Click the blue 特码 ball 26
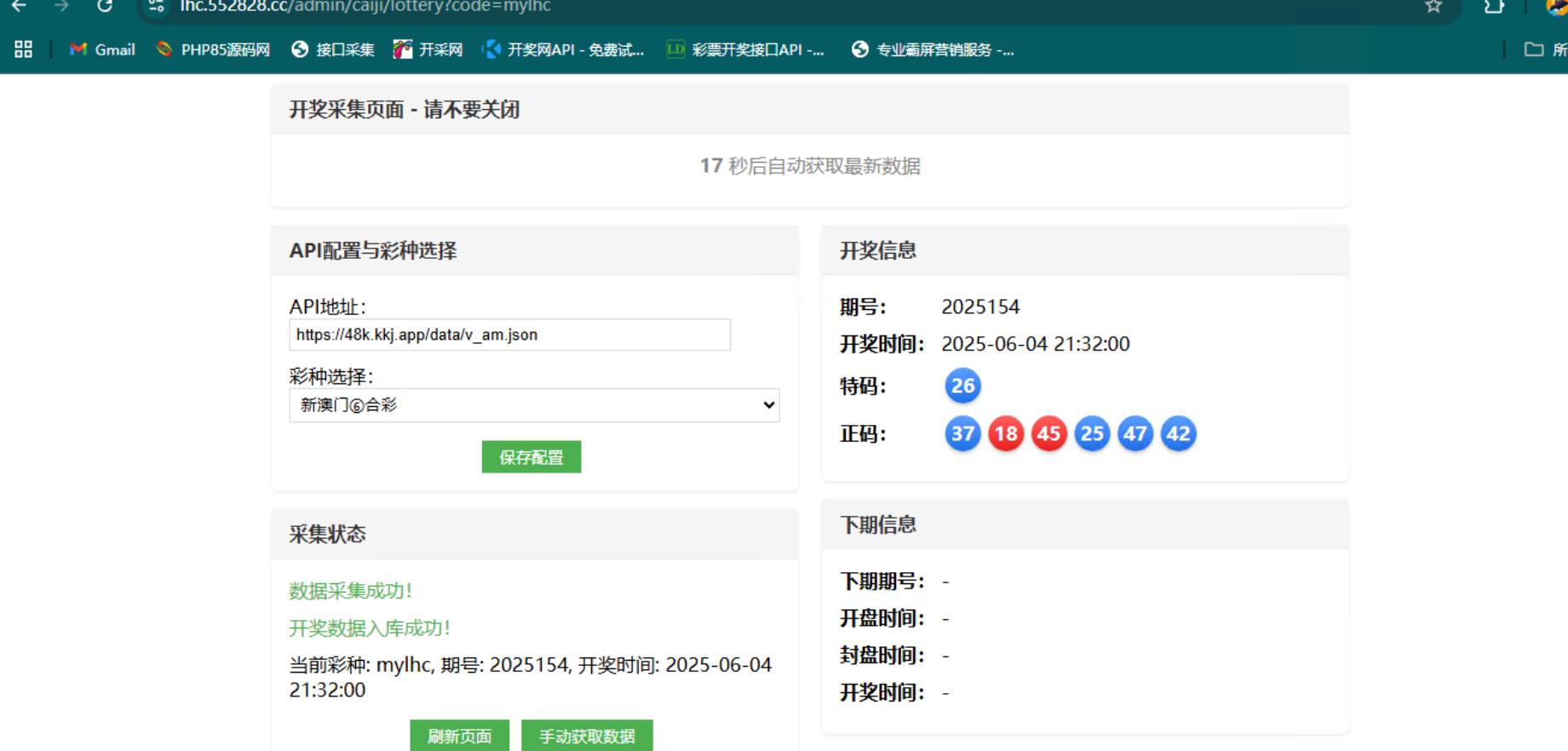The width and height of the screenshot is (1568, 751). pyautogui.click(x=962, y=386)
